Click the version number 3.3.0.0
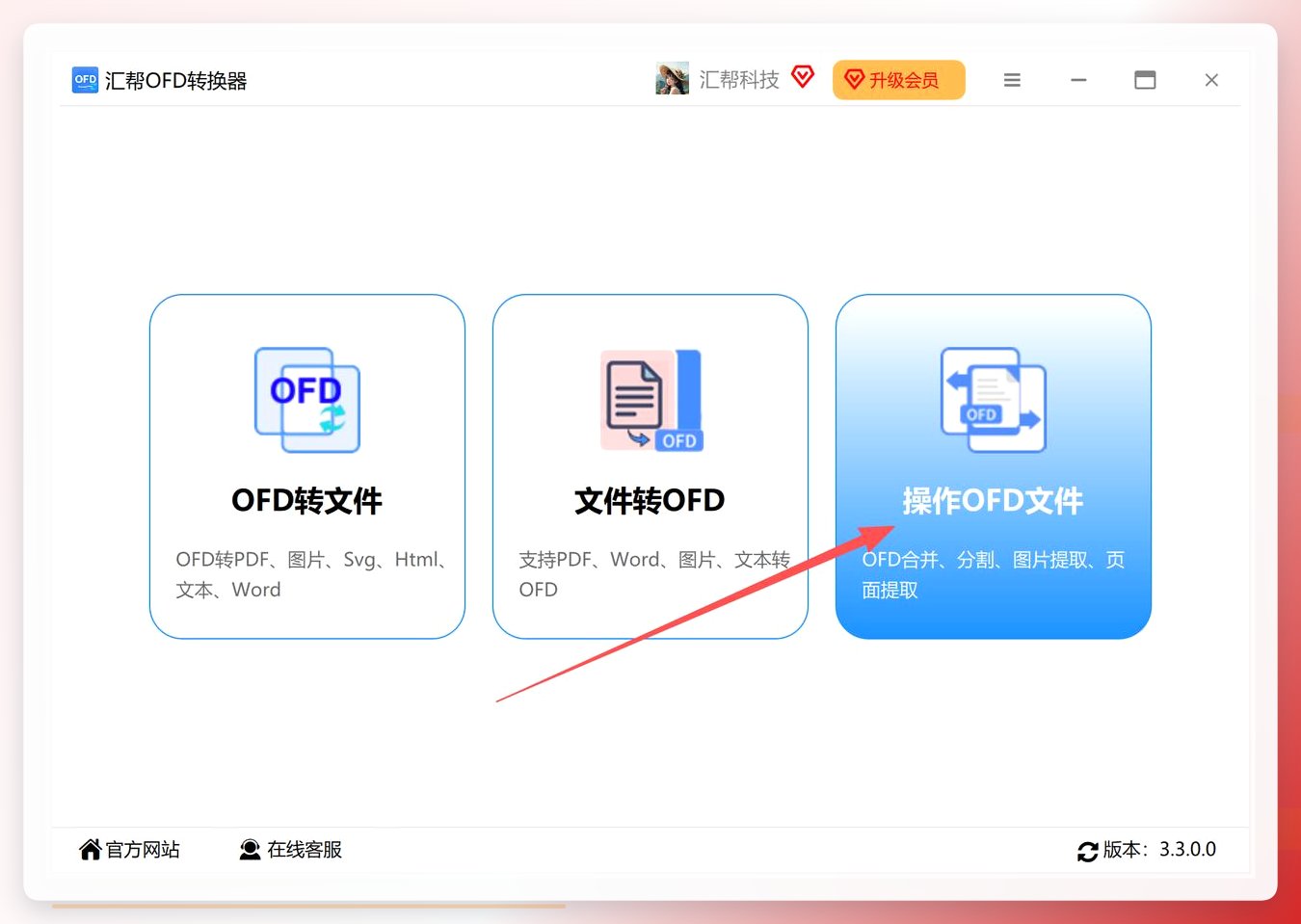 point(1187,849)
